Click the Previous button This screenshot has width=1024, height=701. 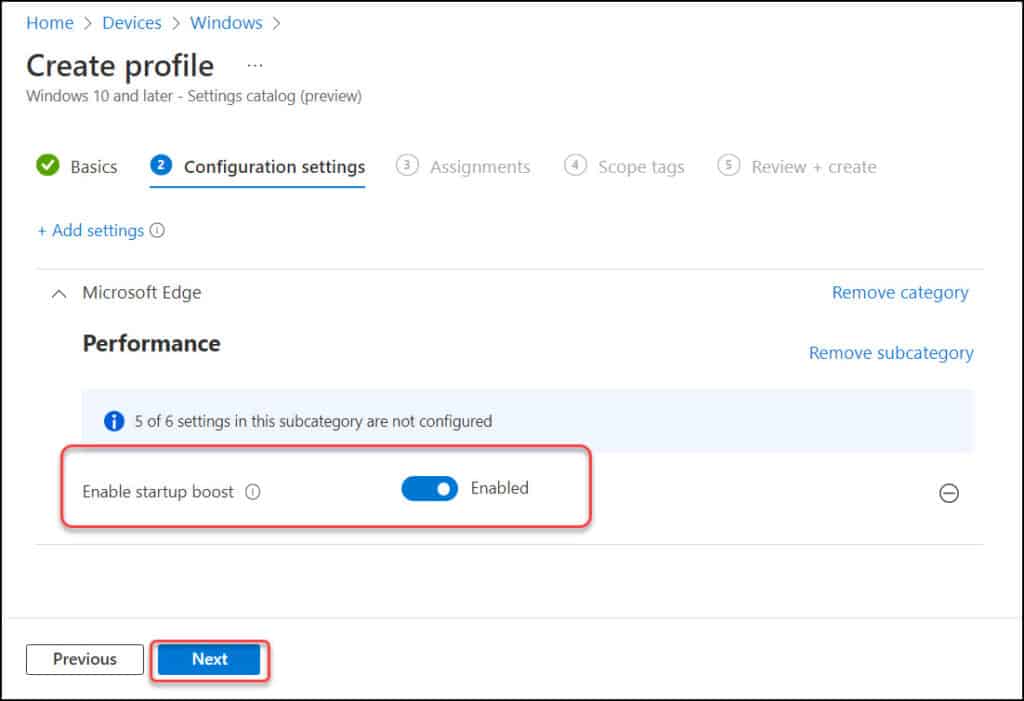tap(85, 659)
